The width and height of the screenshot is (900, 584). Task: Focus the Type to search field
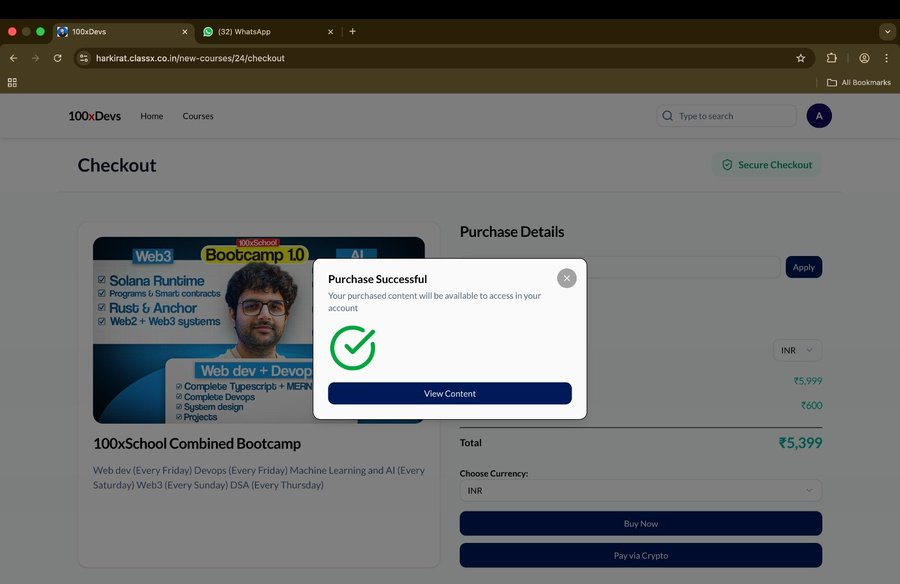coord(726,116)
